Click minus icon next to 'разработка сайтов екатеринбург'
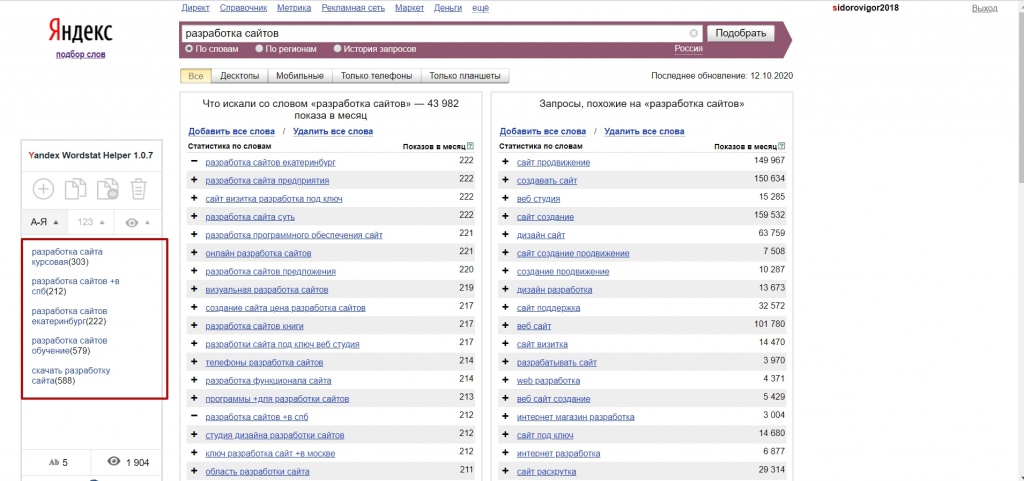The image size is (1024, 481). 194,161
